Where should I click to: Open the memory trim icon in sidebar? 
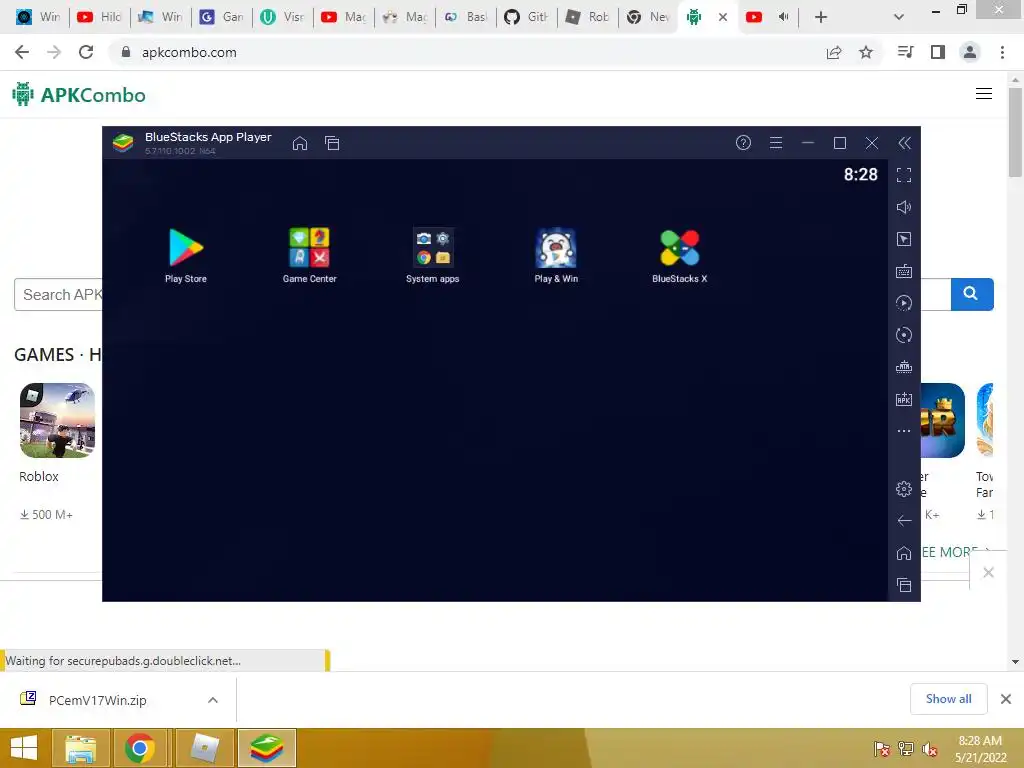904,367
